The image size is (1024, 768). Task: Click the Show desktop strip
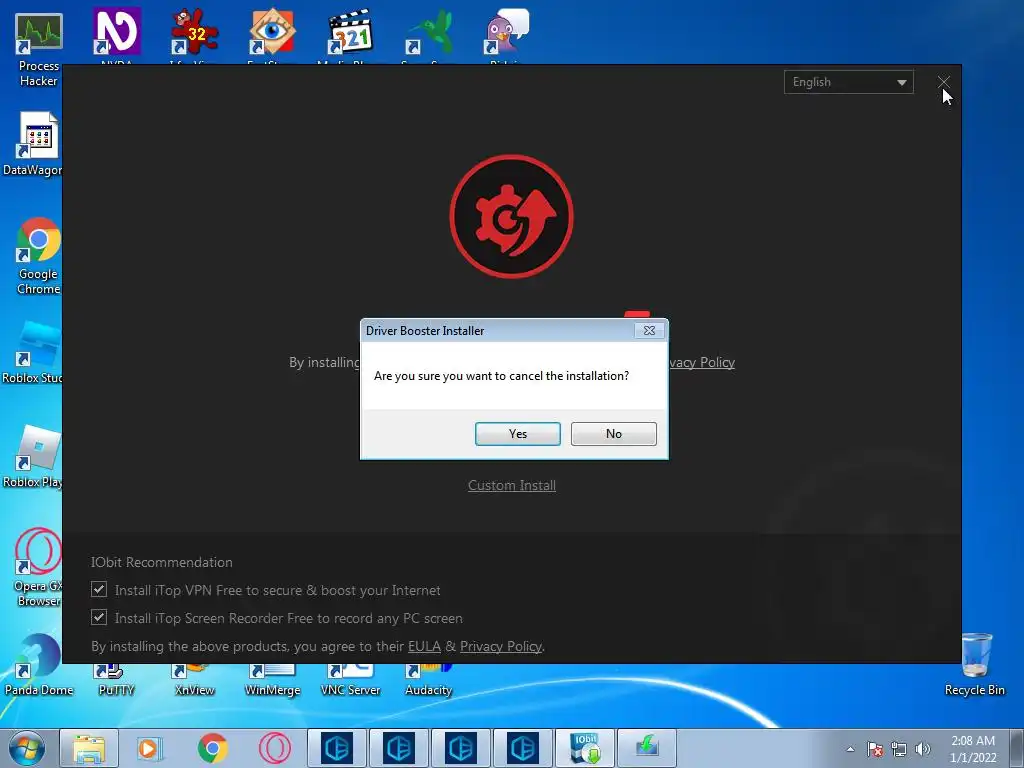coord(1017,748)
